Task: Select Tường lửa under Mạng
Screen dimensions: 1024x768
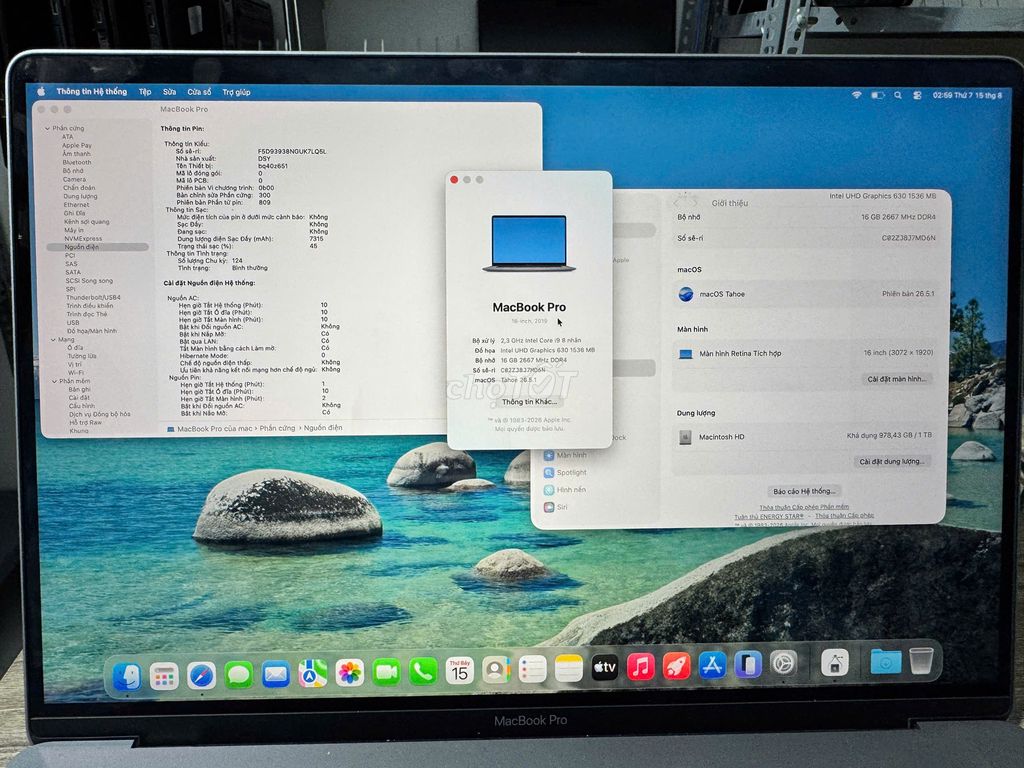Action: click(82, 356)
